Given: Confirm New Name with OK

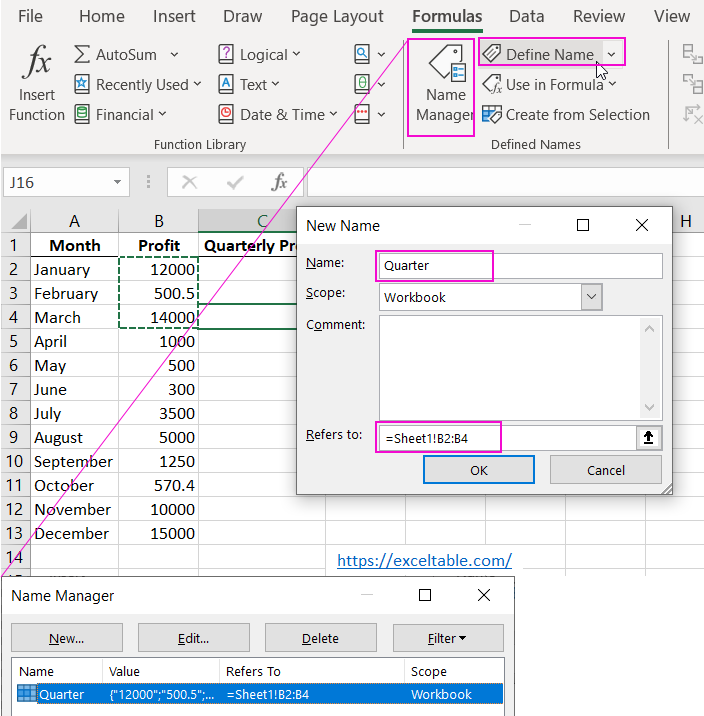Looking at the screenshot, I should point(478,470).
